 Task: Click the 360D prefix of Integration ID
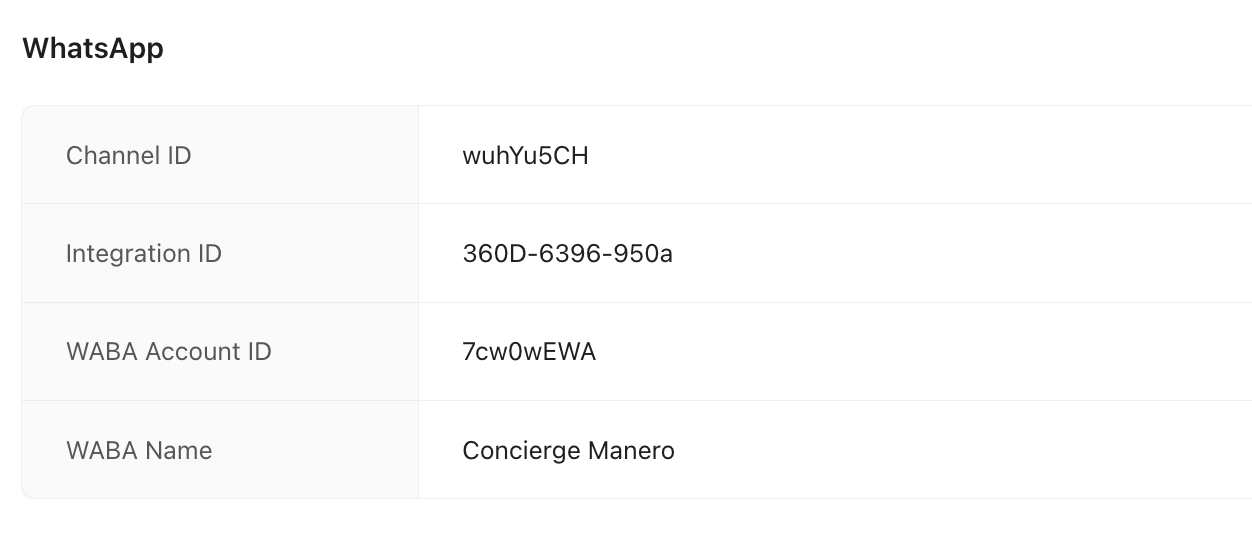pyautogui.click(x=488, y=253)
